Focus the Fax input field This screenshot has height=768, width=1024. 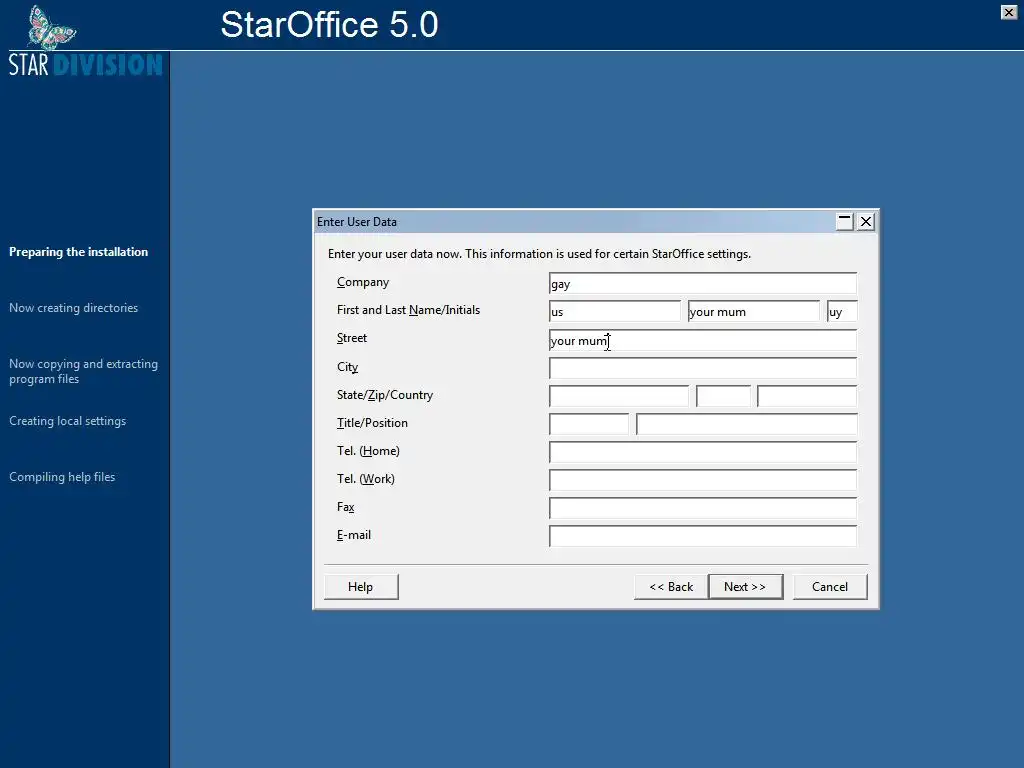tap(703, 508)
